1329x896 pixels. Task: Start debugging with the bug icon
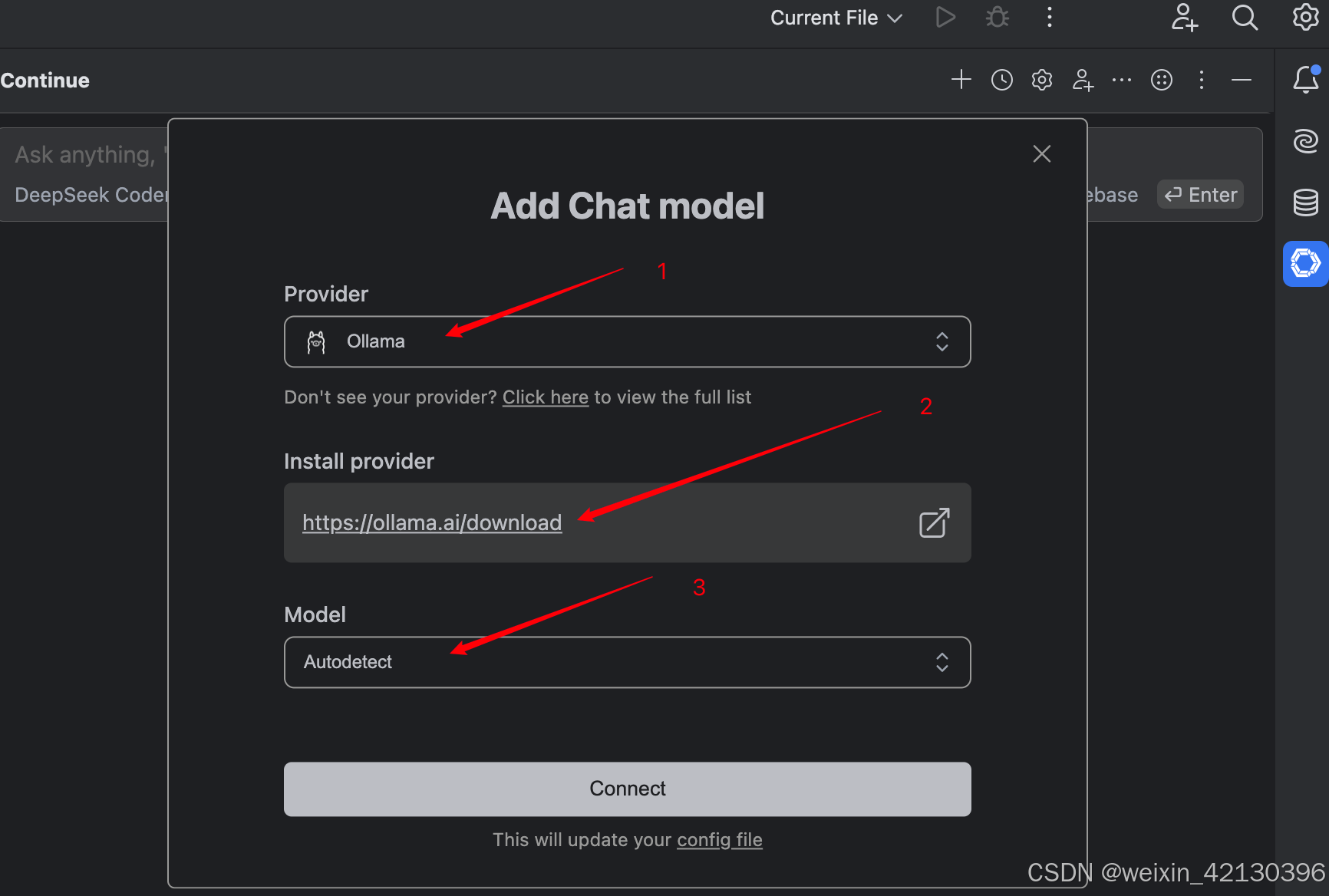pyautogui.click(x=997, y=17)
